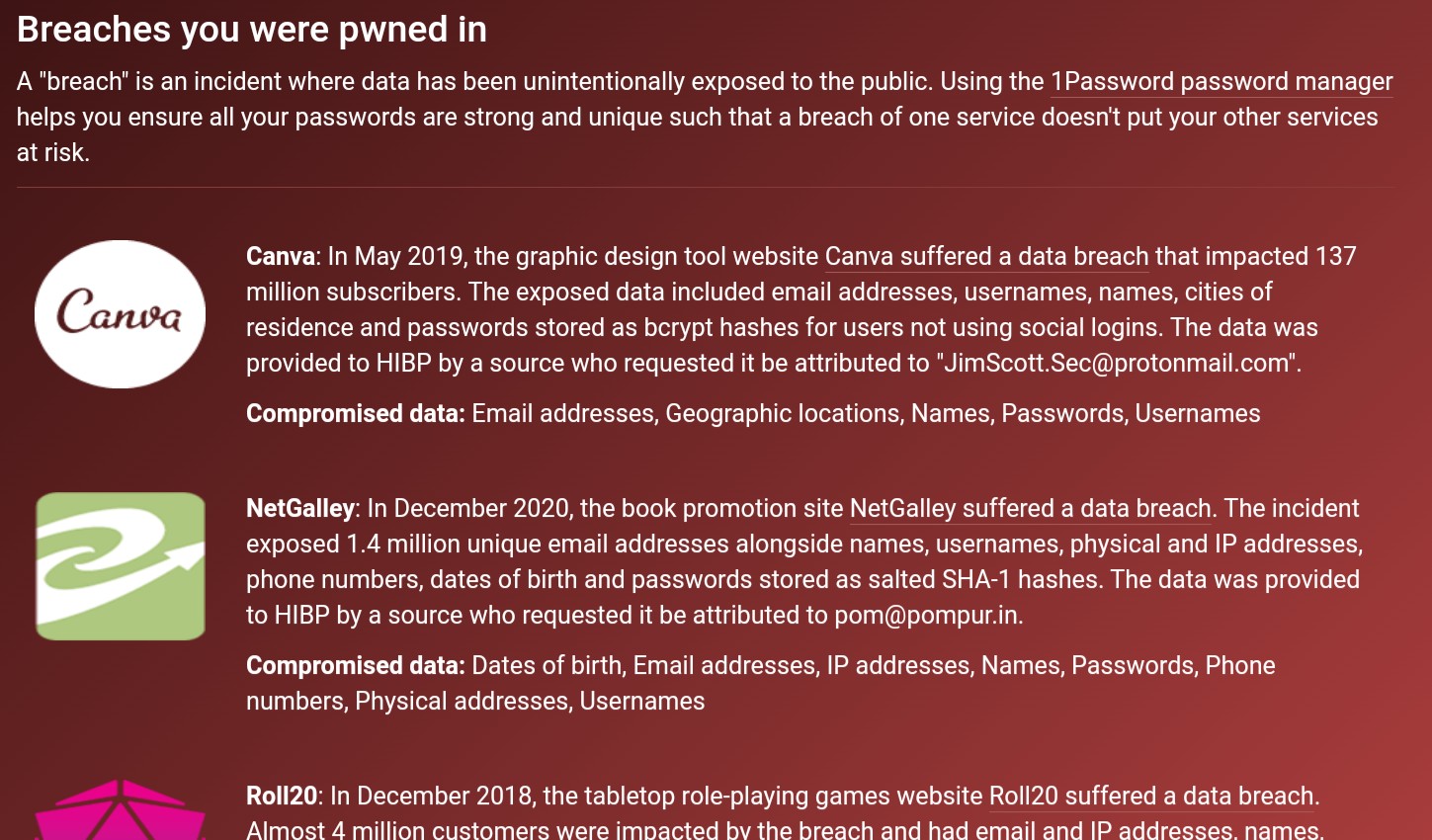Click the pom@pompur.in attribution text
The image size is (1432, 840).
coord(927,615)
